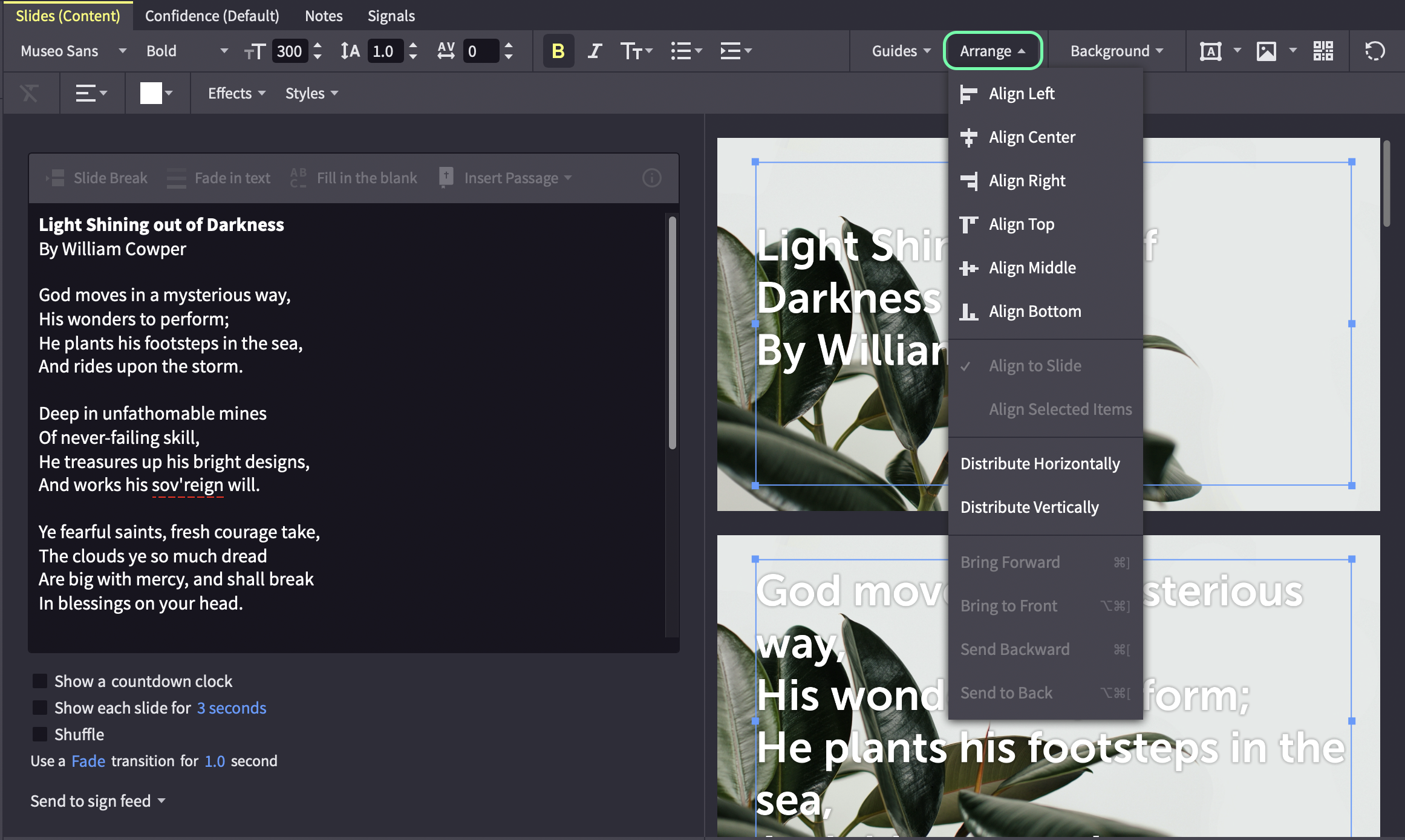Screen dimensions: 1405x840
Task: Click Align to Slide menu option
Action: pos(1045,366)
